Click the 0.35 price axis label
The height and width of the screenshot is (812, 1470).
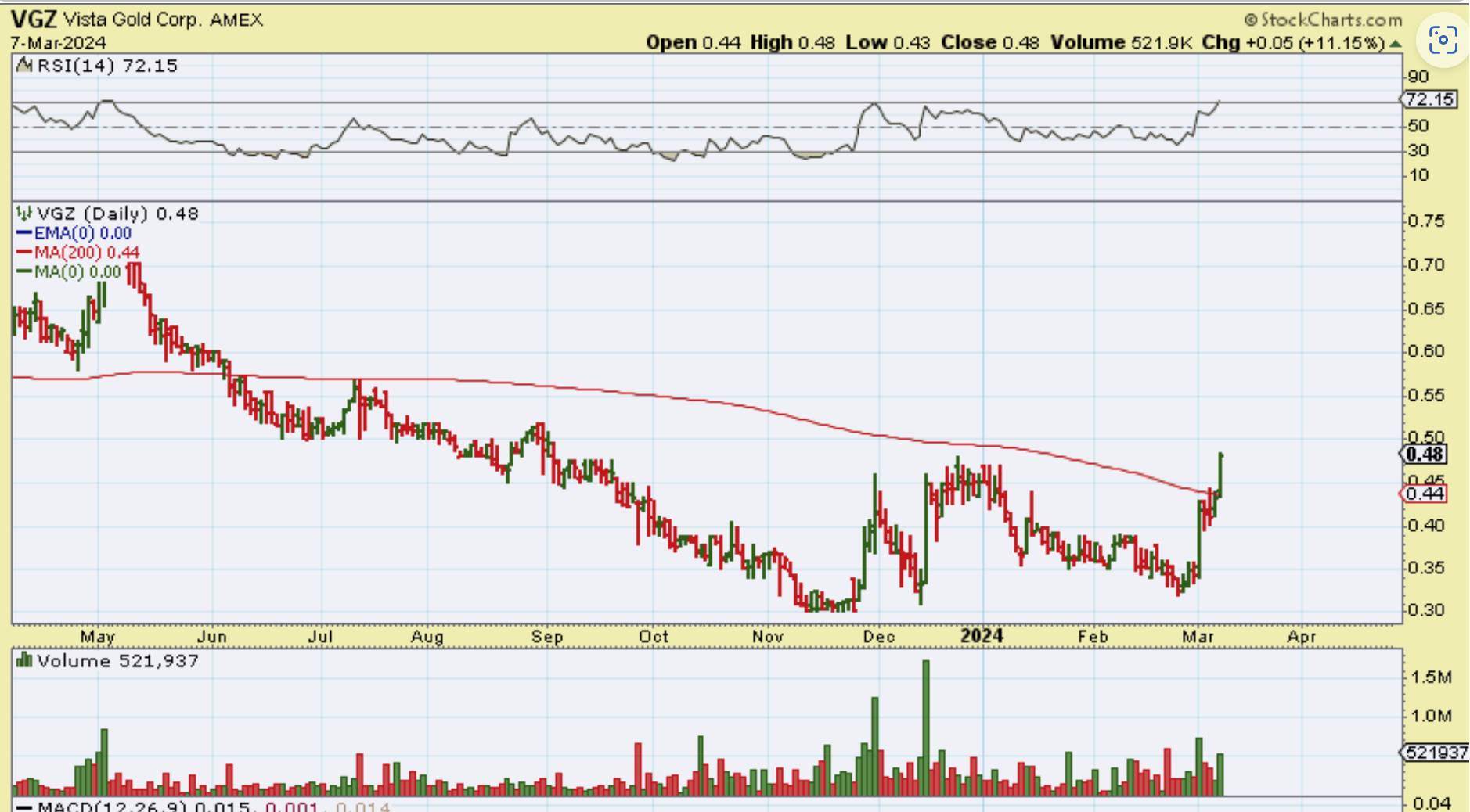[1426, 568]
